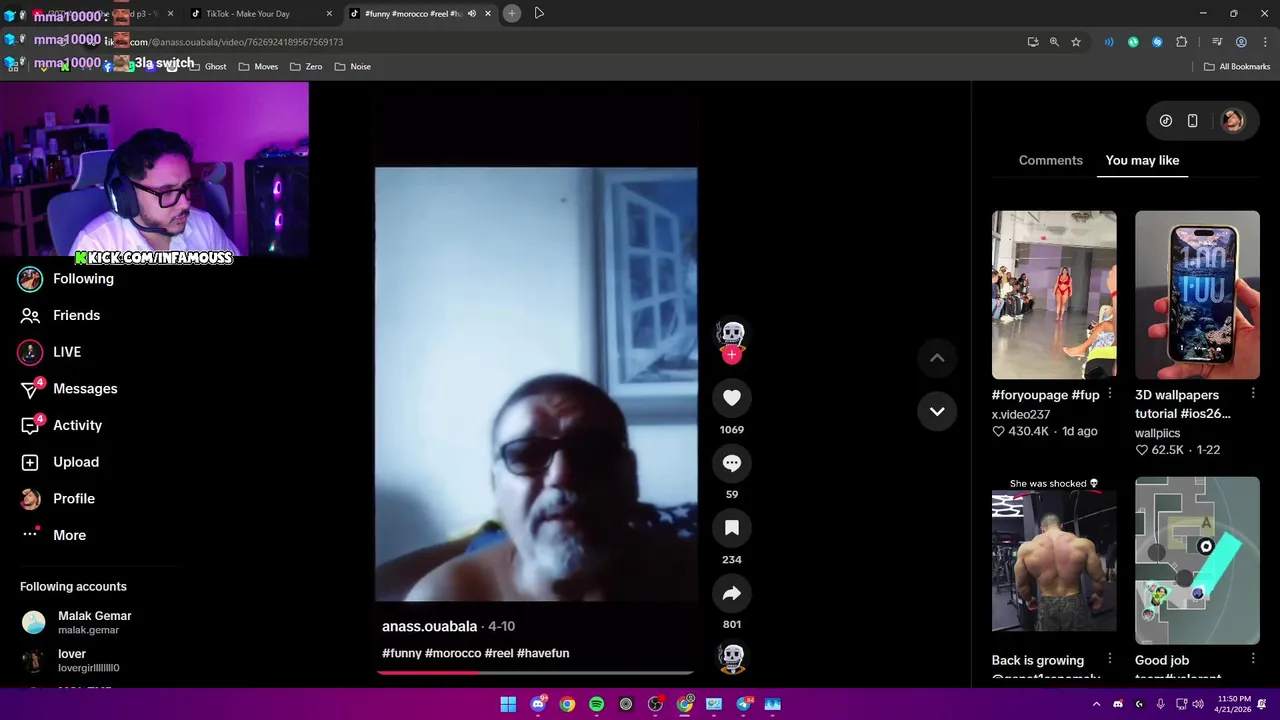Viewport: 1280px width, 720px height.
Task: Open Chrome zoom magnifier icon
Action: tap(1054, 42)
